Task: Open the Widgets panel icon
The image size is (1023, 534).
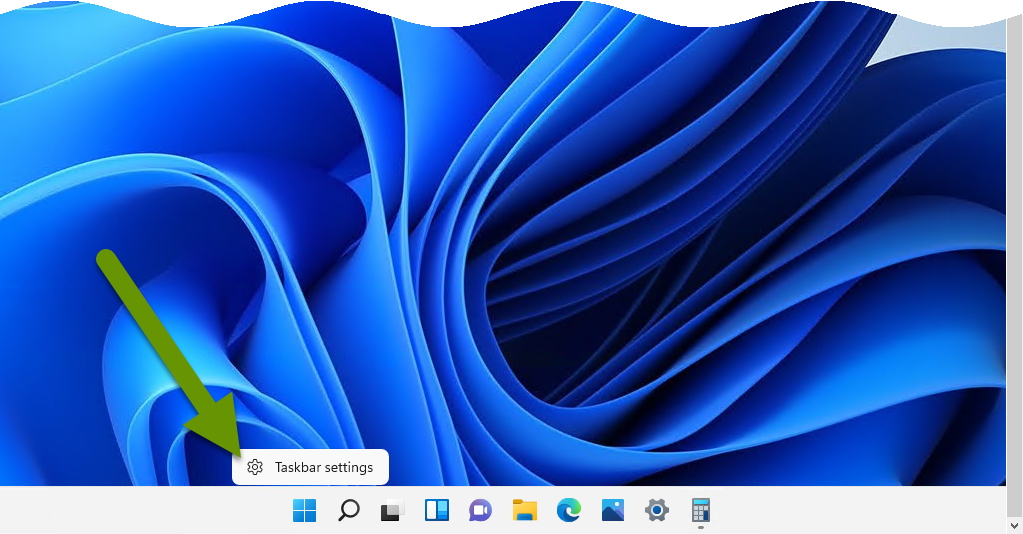Action: coord(436,510)
